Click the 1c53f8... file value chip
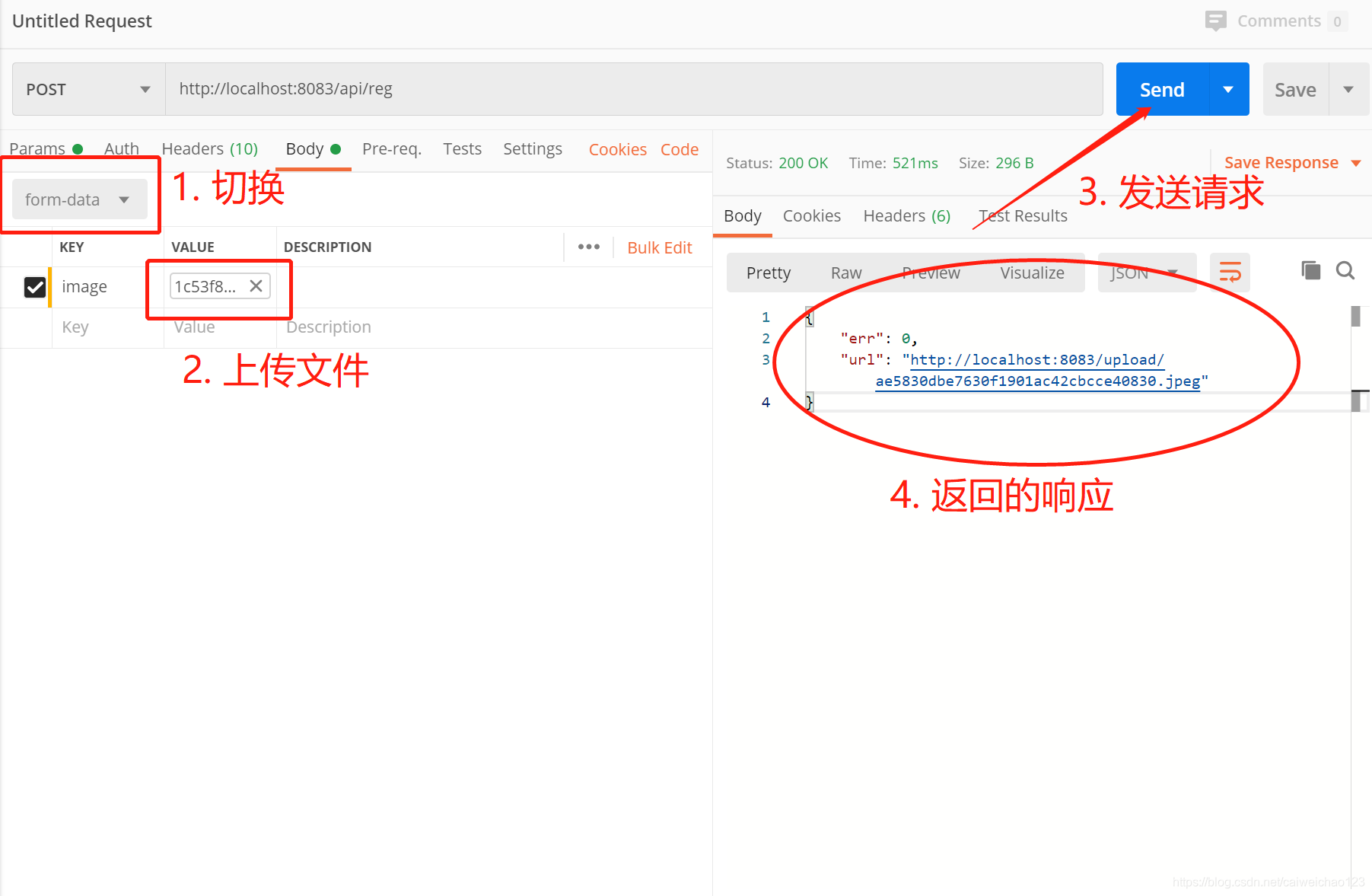This screenshot has width=1372, height=896. click(x=220, y=286)
